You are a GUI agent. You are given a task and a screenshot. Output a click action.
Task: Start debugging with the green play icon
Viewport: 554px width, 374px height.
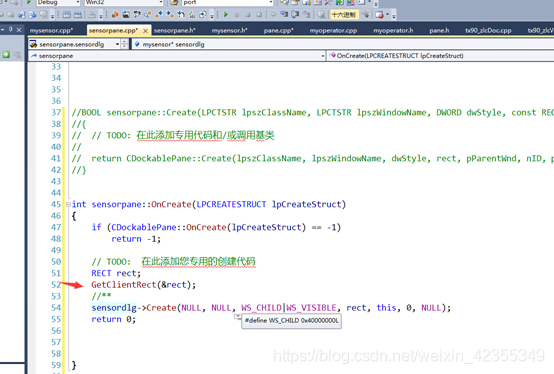226,14
